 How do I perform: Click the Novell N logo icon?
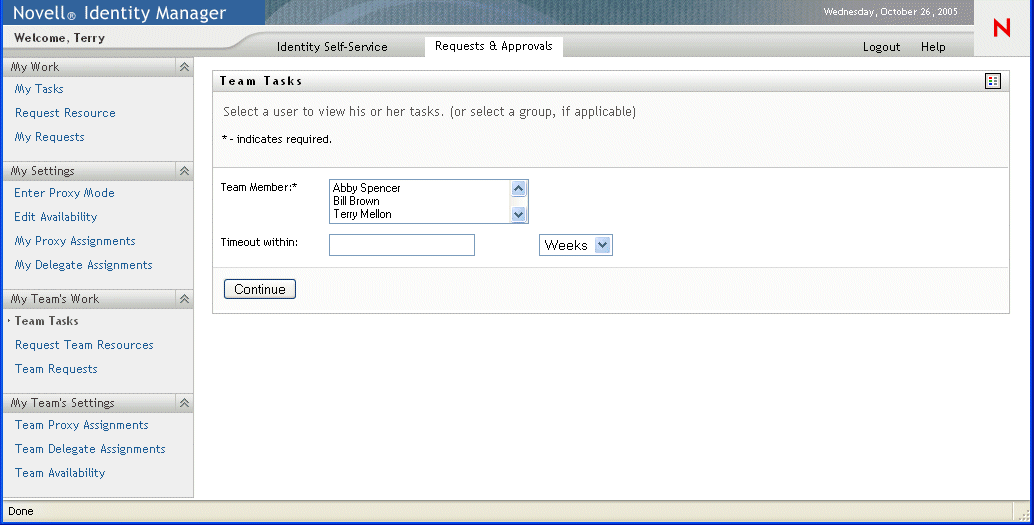click(1001, 29)
